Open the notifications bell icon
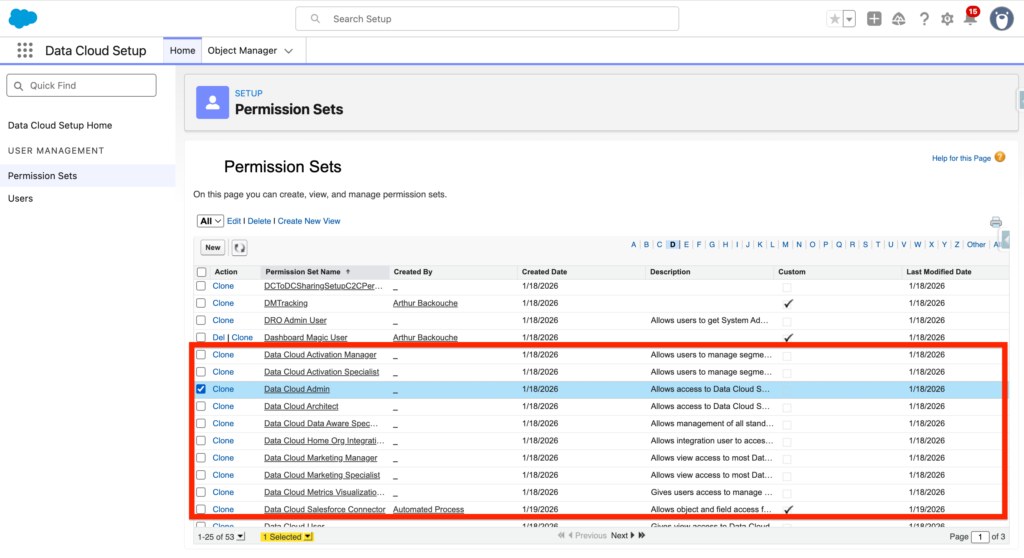The width and height of the screenshot is (1024, 558). click(x=969, y=19)
